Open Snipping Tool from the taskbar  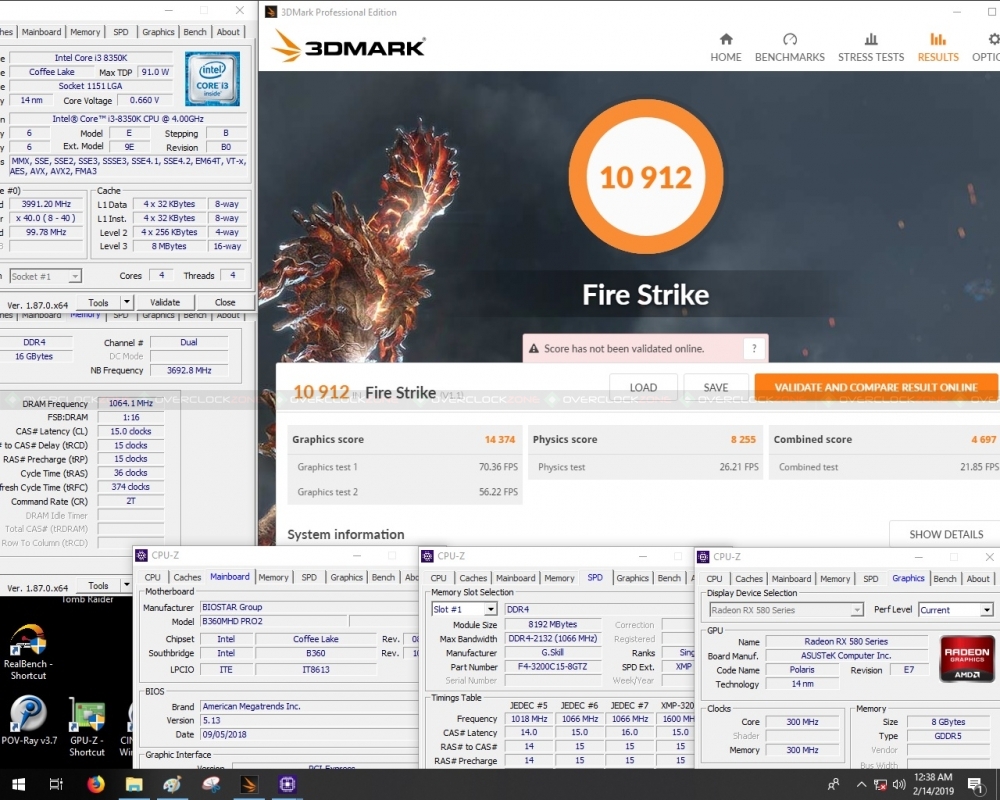(x=210, y=784)
